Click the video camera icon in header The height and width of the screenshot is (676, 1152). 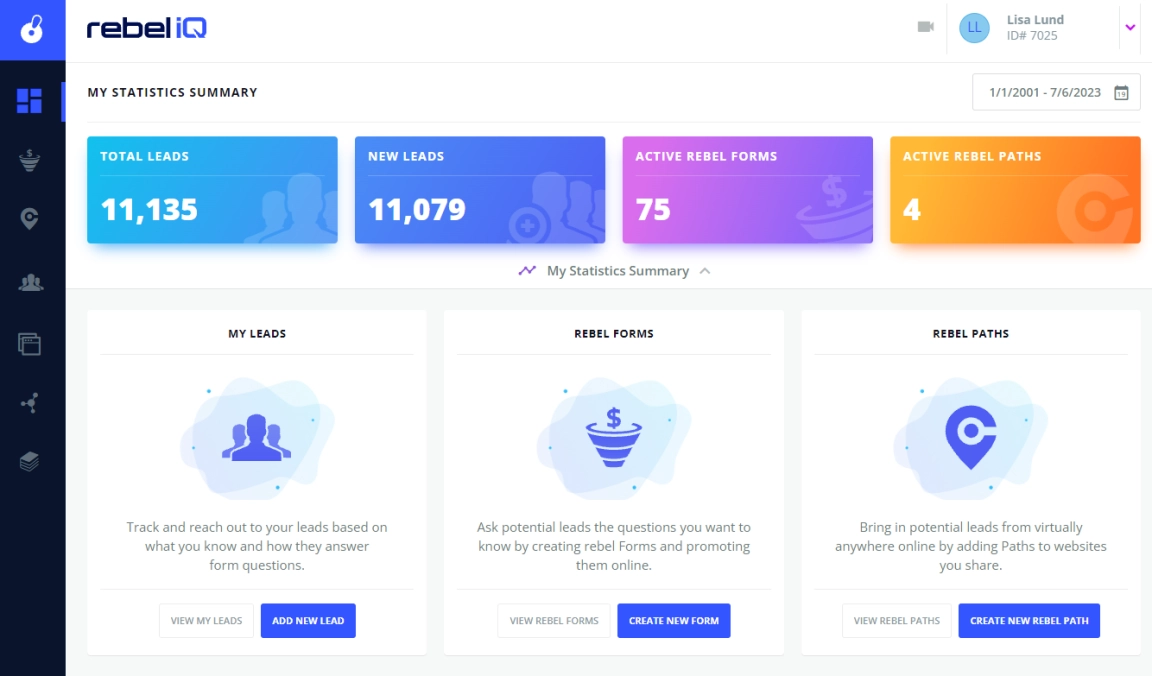pyautogui.click(x=926, y=27)
